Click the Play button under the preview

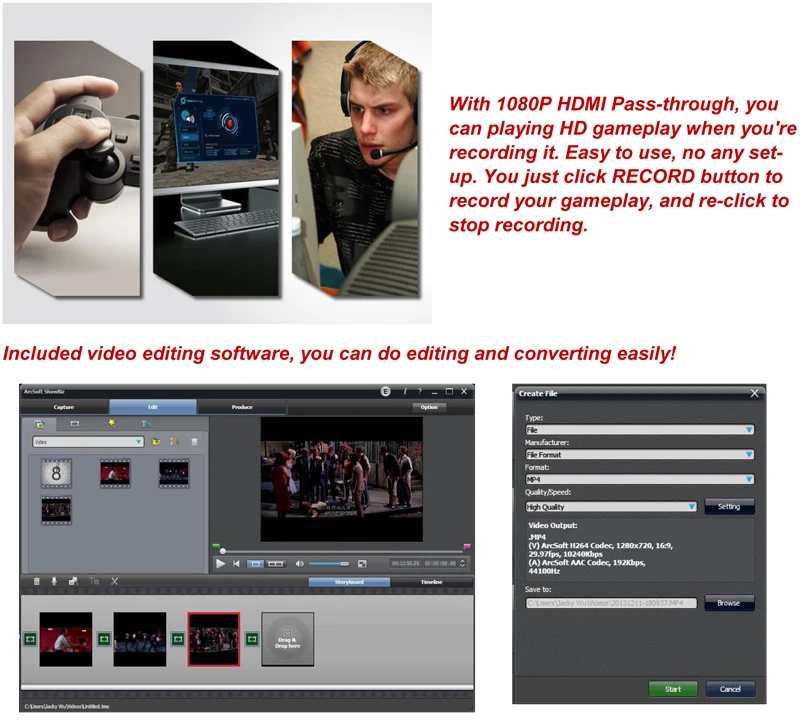click(x=220, y=564)
